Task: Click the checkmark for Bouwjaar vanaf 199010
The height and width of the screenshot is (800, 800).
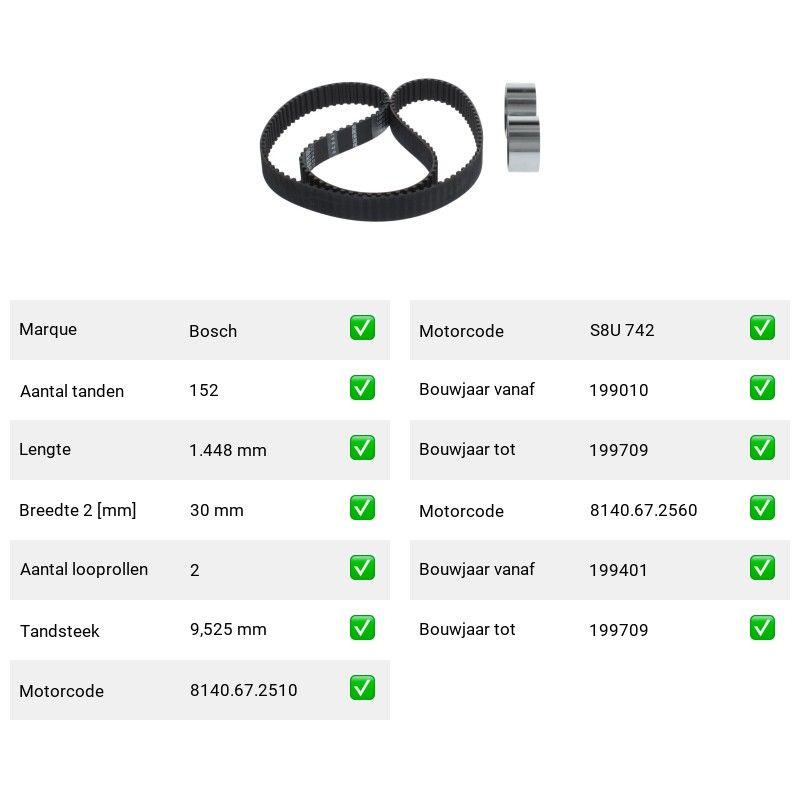Action: (762, 388)
